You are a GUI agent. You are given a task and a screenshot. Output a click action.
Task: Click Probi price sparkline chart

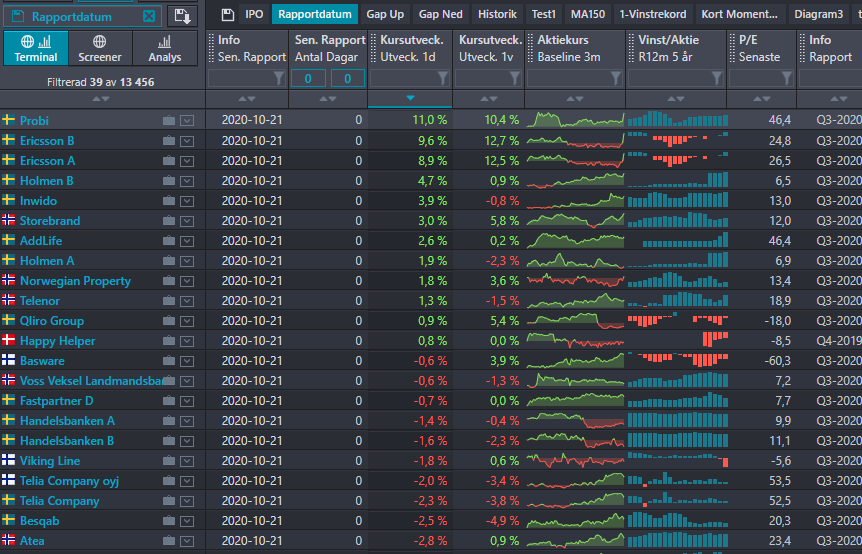pyautogui.click(x=576, y=120)
